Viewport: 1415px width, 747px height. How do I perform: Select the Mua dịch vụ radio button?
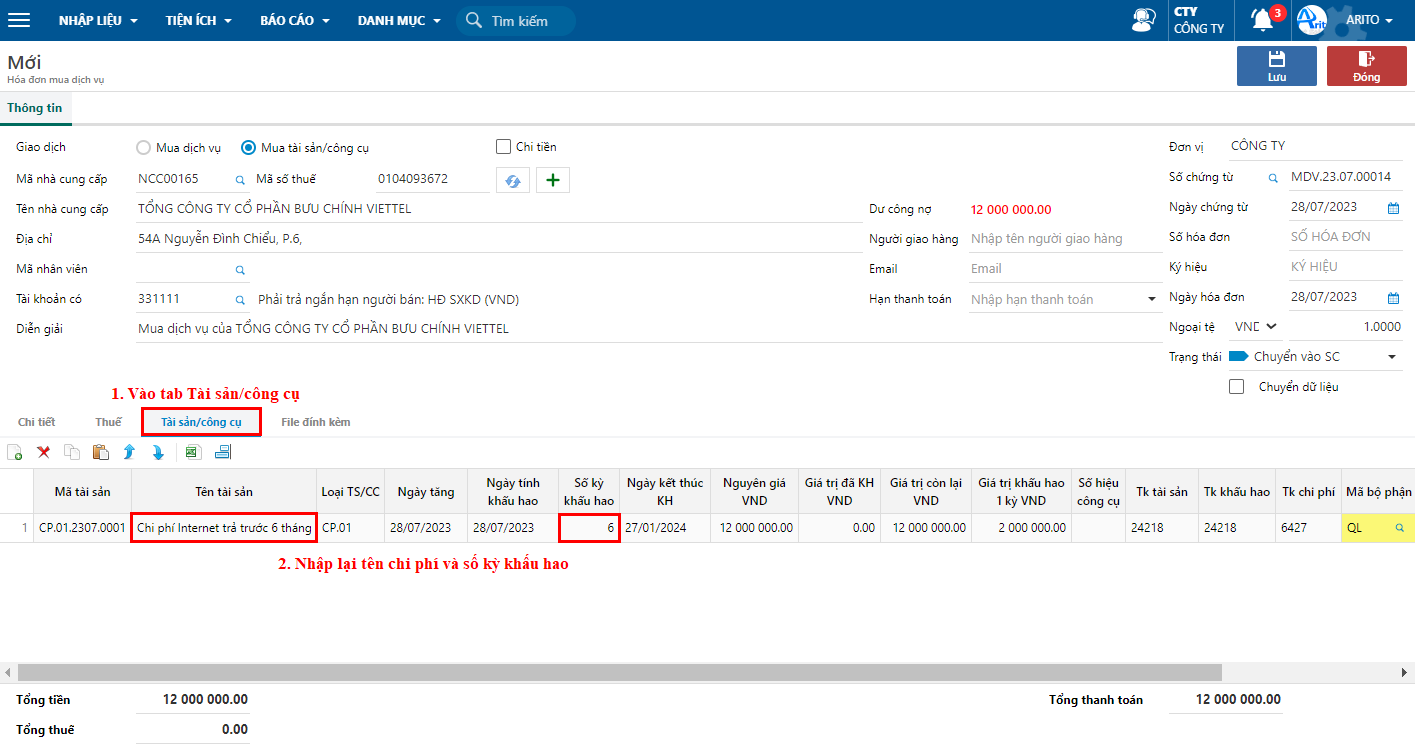[144, 148]
